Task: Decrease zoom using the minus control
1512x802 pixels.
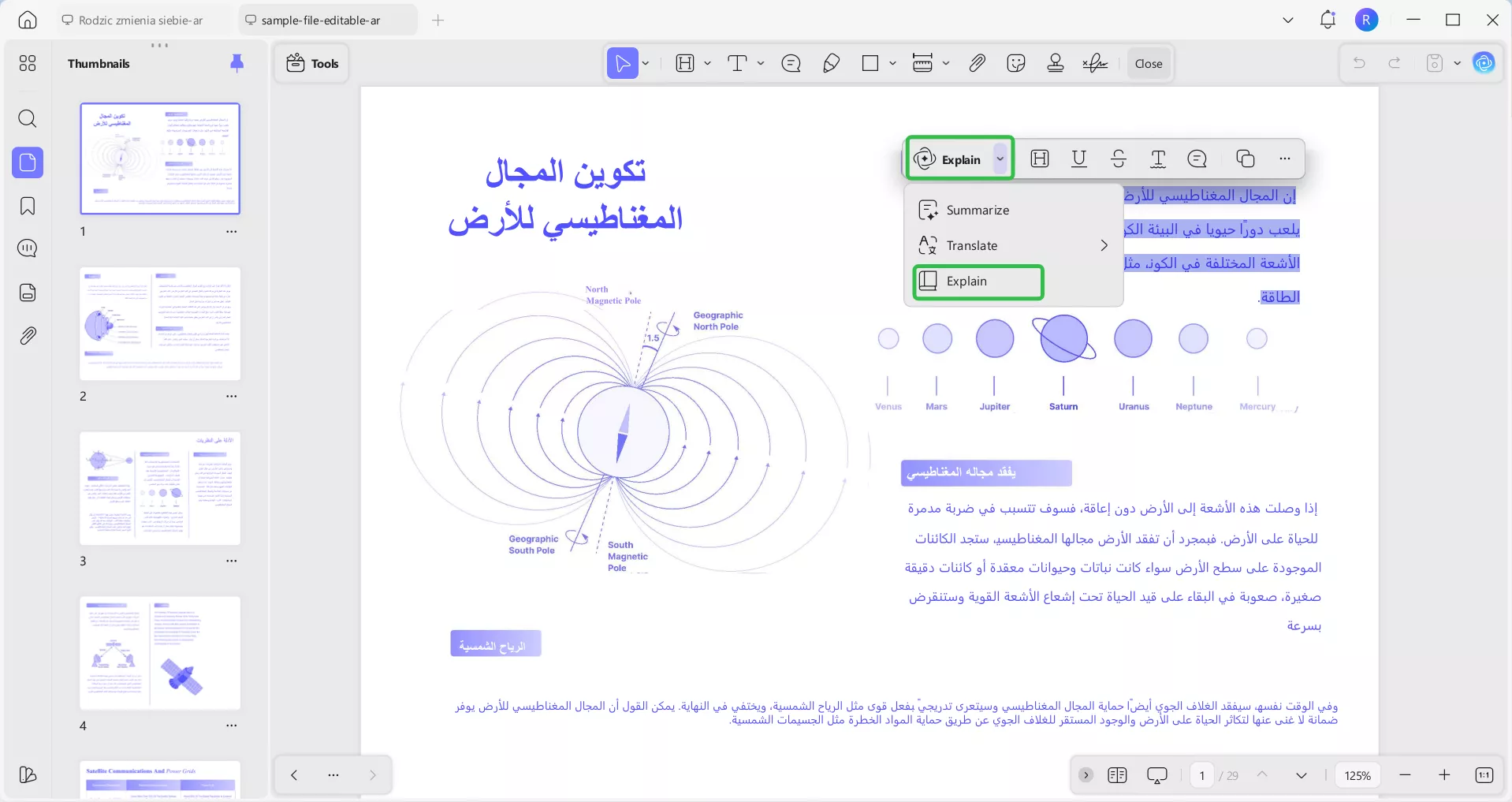Action: pyautogui.click(x=1405, y=775)
